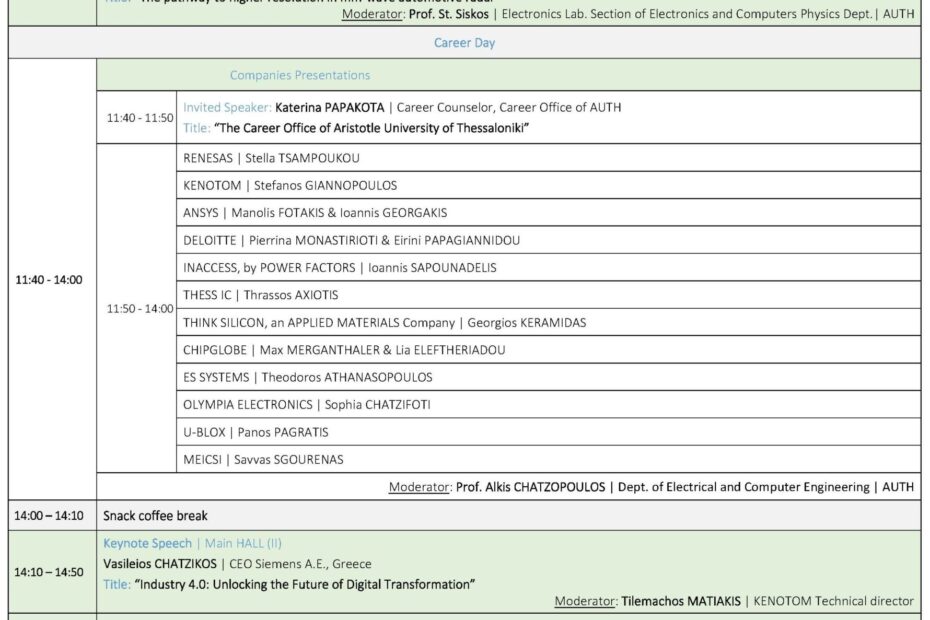This screenshot has height=620, width=930.
Task: Click the 'Keynote Speech | Main HALL (II)' heading
Action: click(192, 543)
